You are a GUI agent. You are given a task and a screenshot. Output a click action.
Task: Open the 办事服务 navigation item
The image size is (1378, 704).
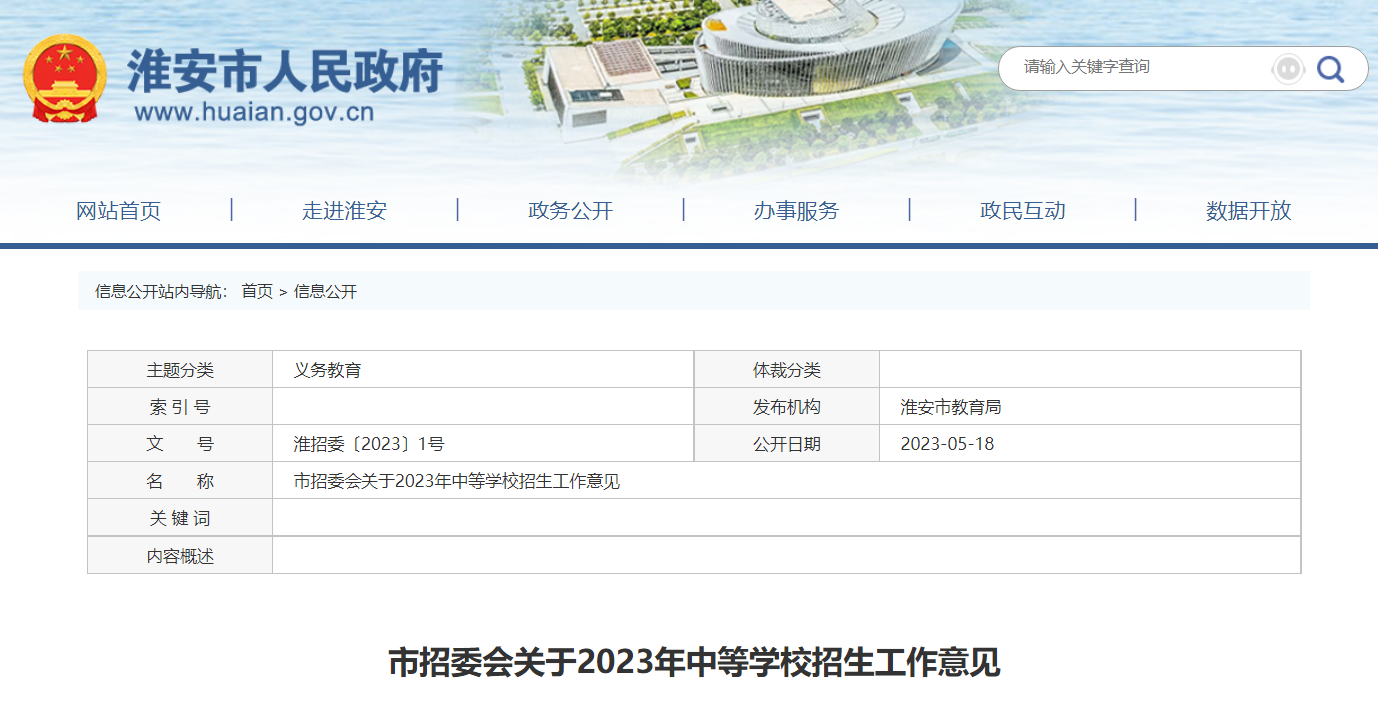(796, 211)
